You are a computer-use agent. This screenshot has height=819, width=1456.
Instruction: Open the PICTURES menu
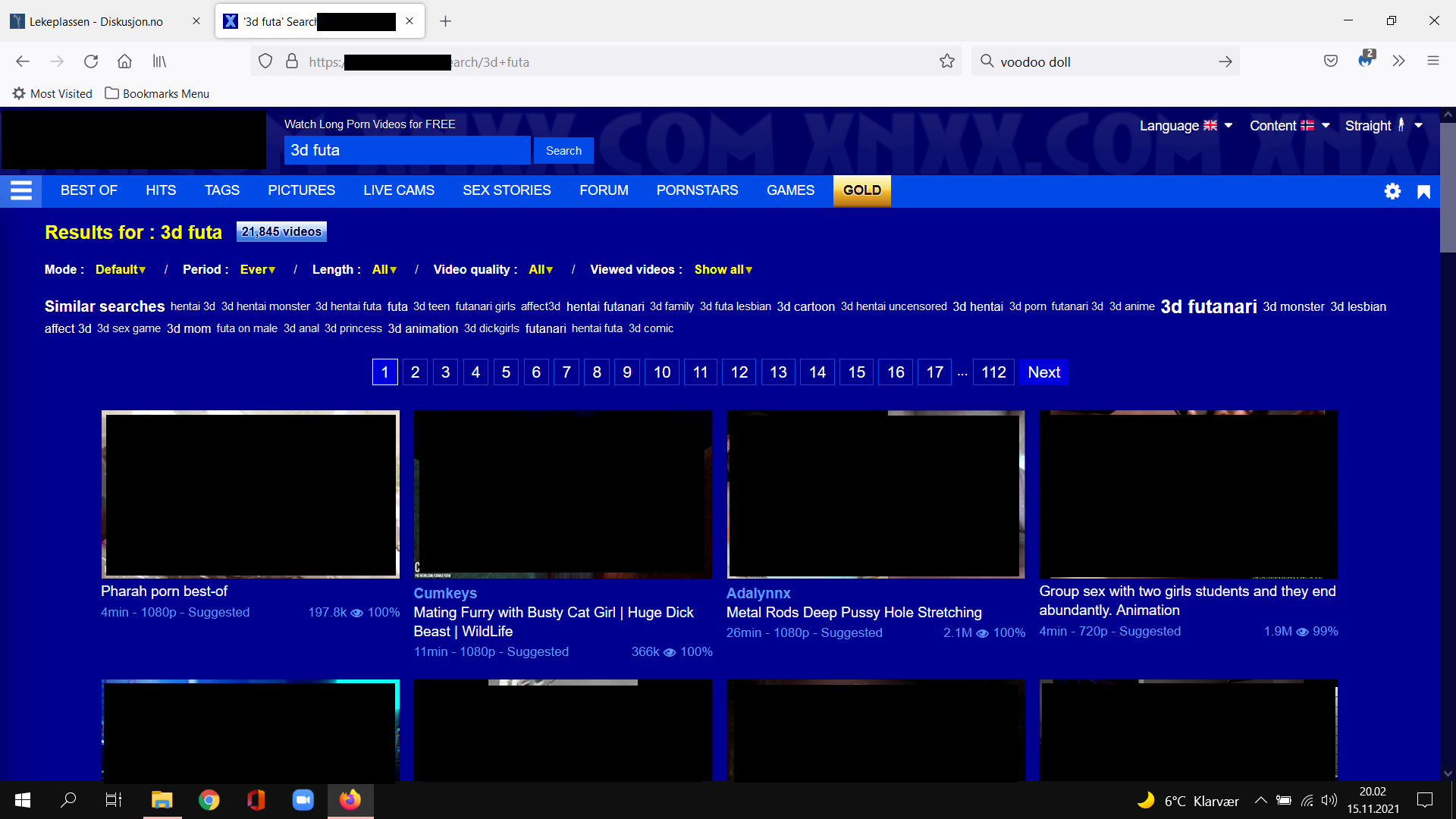click(301, 190)
